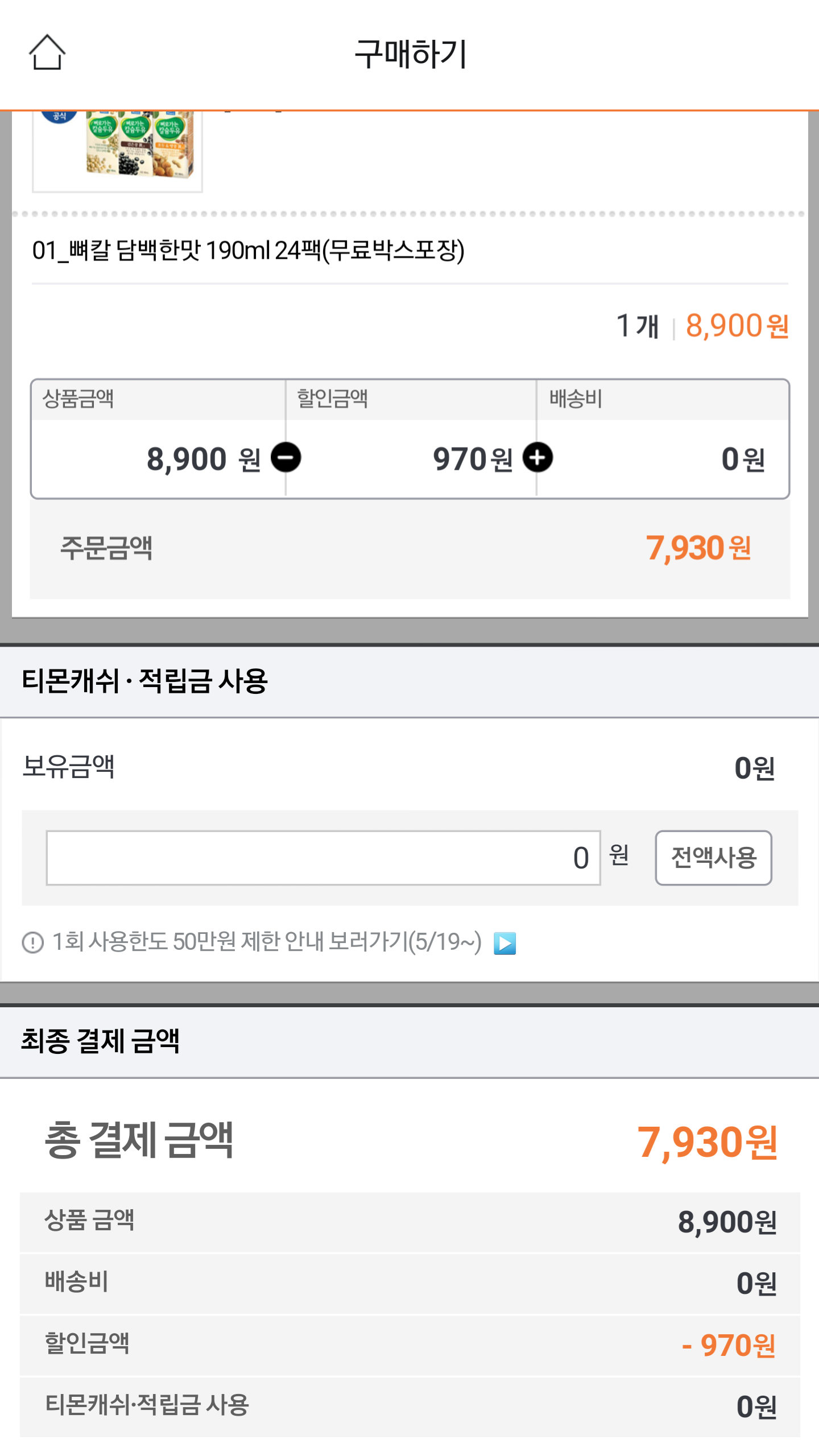Tap the exclamation info icon
The width and height of the screenshot is (819, 1456).
coord(33,942)
